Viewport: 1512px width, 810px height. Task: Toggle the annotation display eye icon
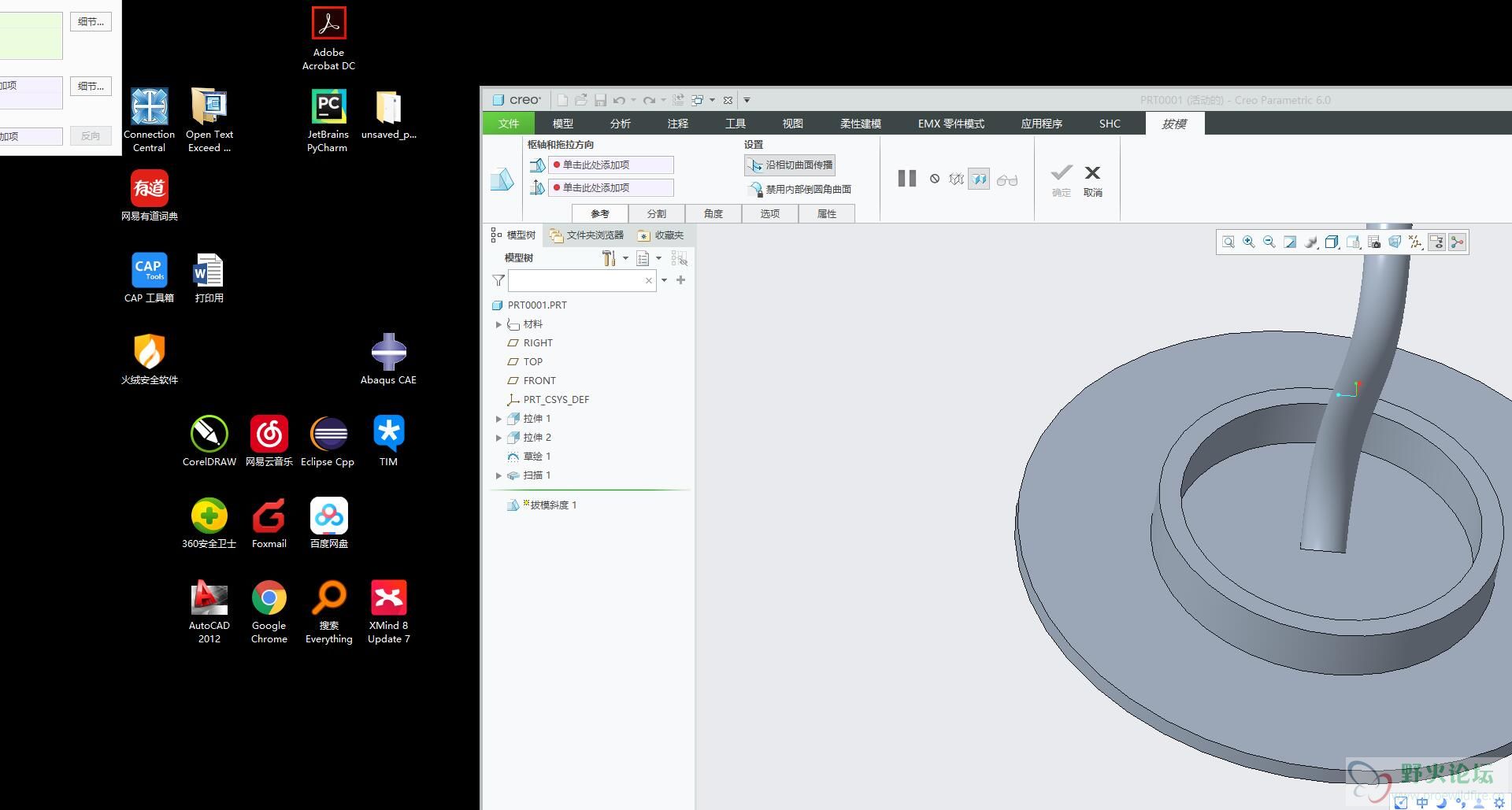coord(1436,242)
